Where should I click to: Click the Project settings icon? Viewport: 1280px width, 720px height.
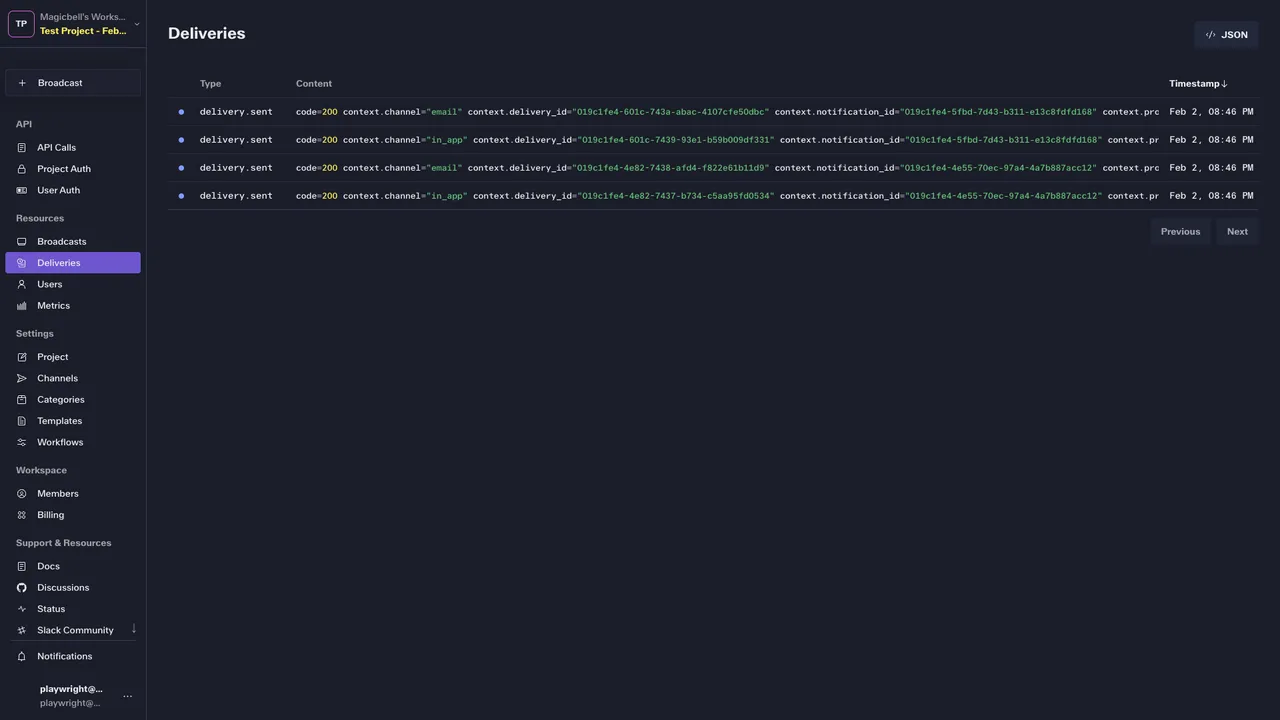pos(22,357)
